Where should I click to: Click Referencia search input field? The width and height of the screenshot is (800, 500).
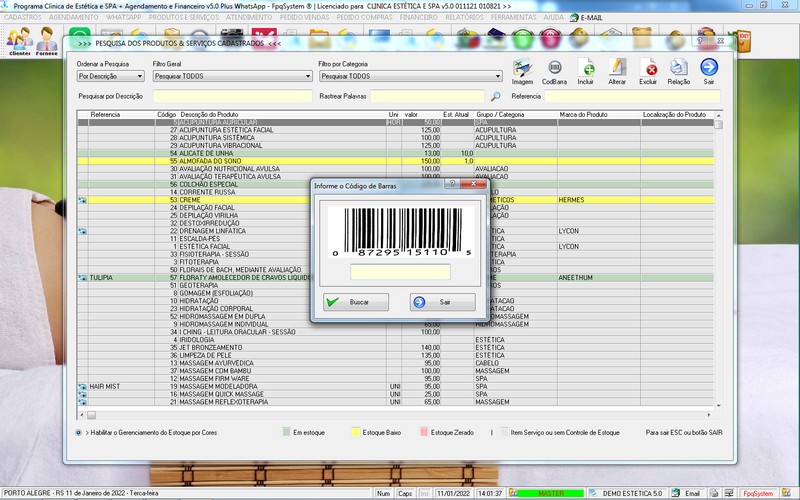(x=632, y=96)
